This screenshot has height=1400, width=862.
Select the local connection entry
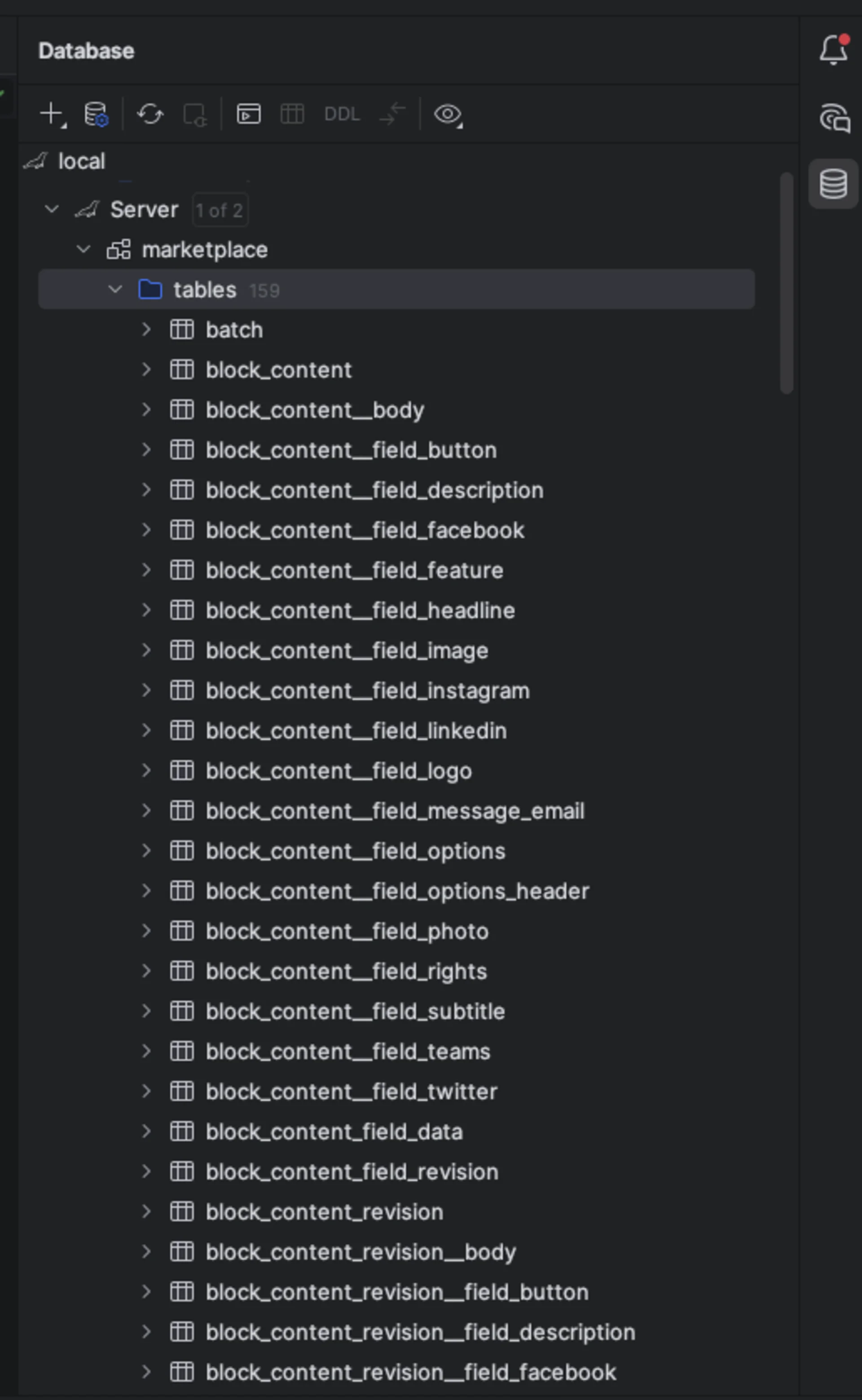(x=82, y=161)
